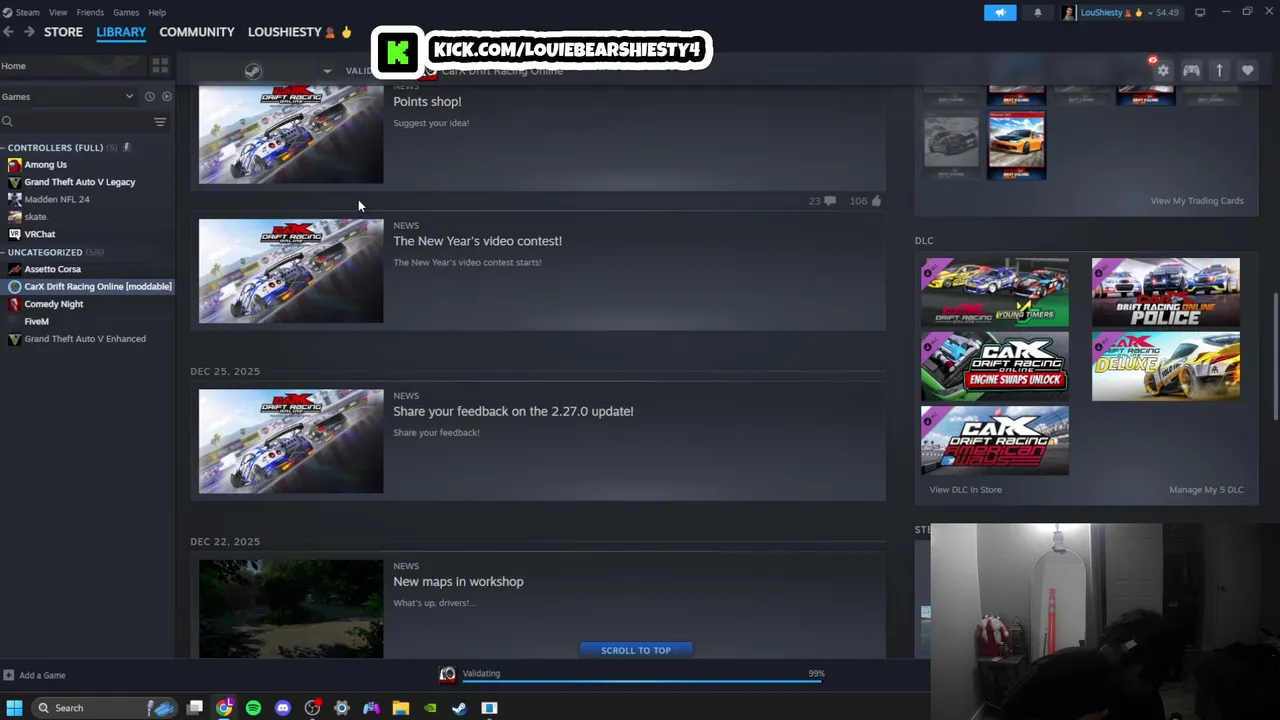Open the Steam announcements megaphone

[1000, 12]
